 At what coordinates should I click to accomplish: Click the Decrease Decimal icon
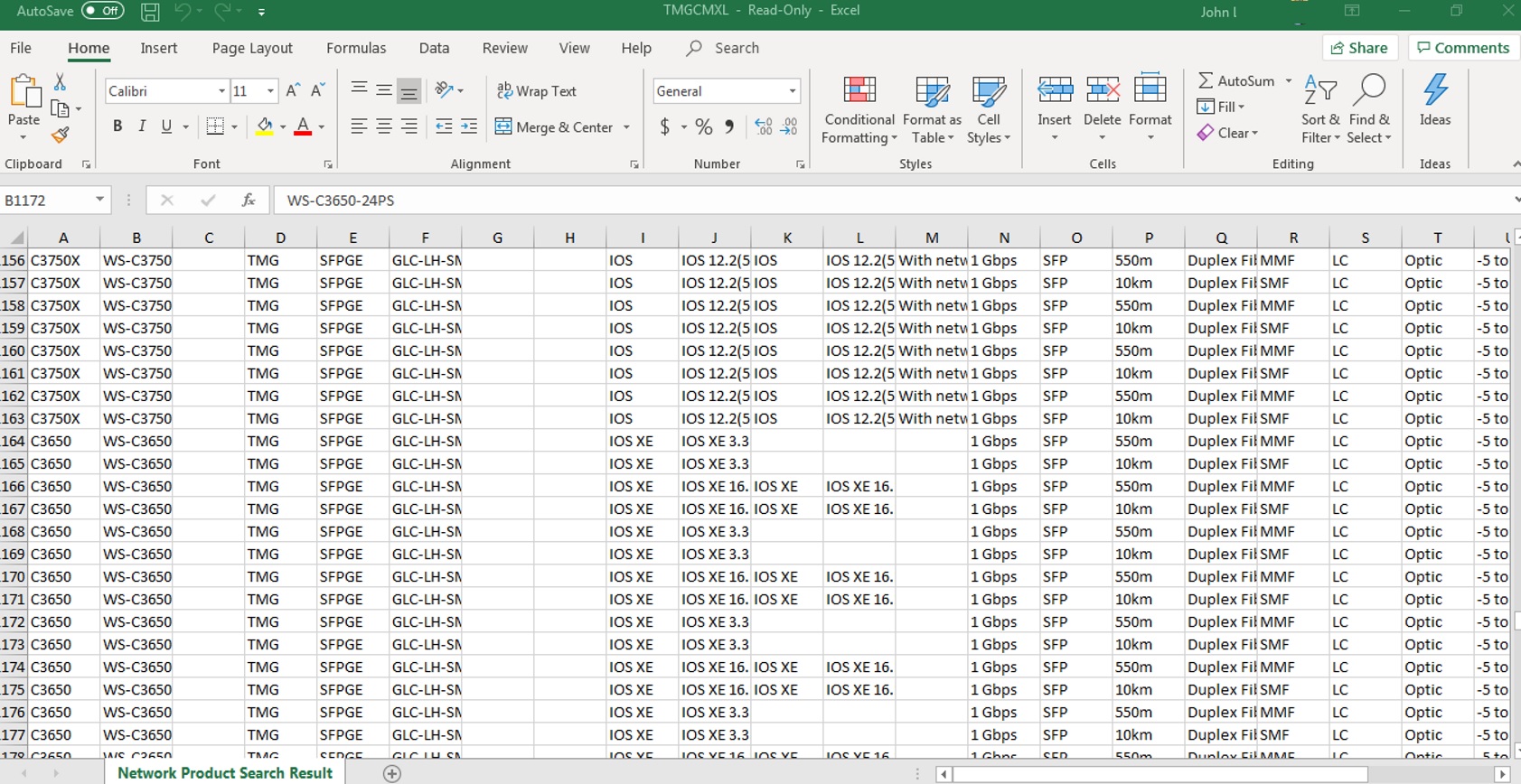point(789,127)
